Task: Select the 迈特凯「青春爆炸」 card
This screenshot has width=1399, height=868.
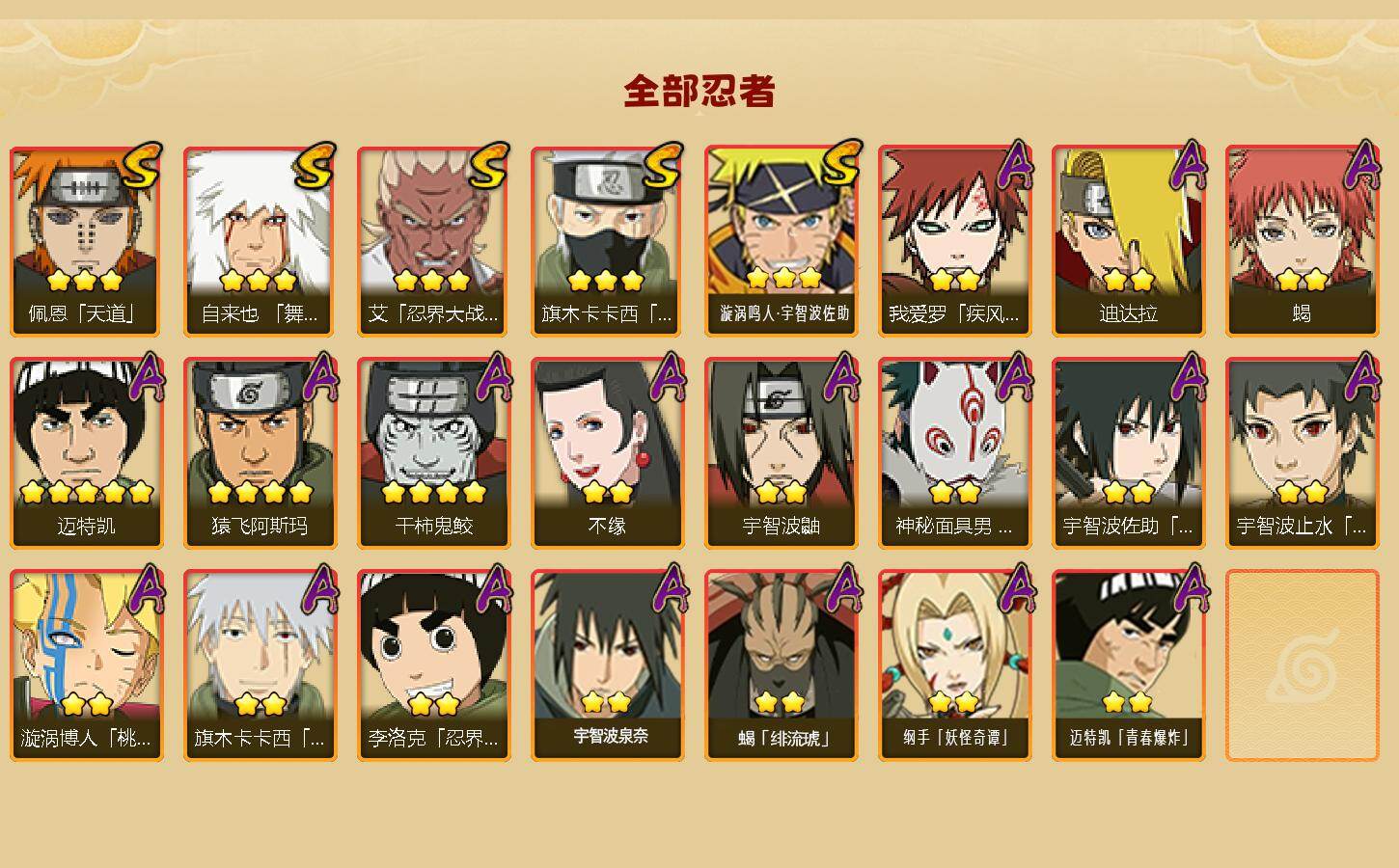Action: 1128,665
